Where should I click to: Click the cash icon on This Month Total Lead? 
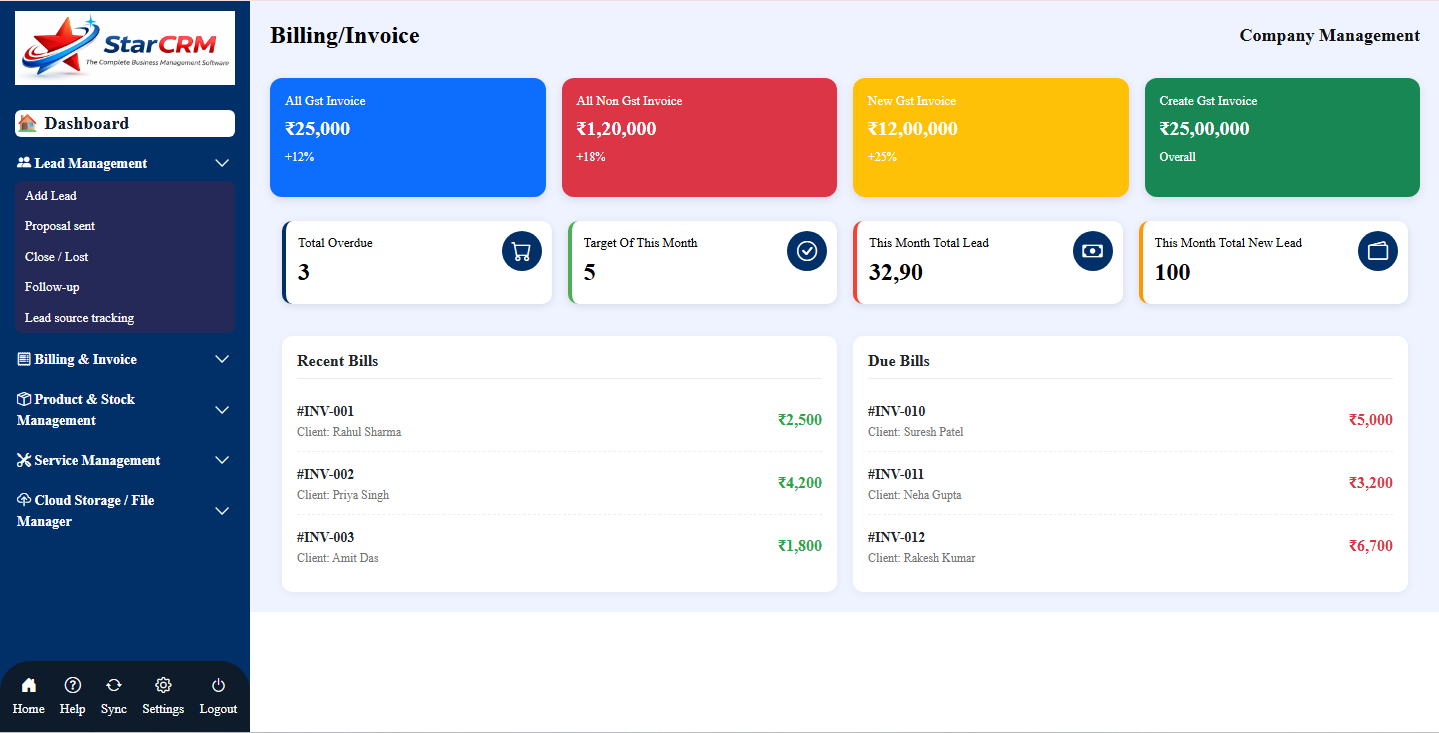coord(1092,251)
